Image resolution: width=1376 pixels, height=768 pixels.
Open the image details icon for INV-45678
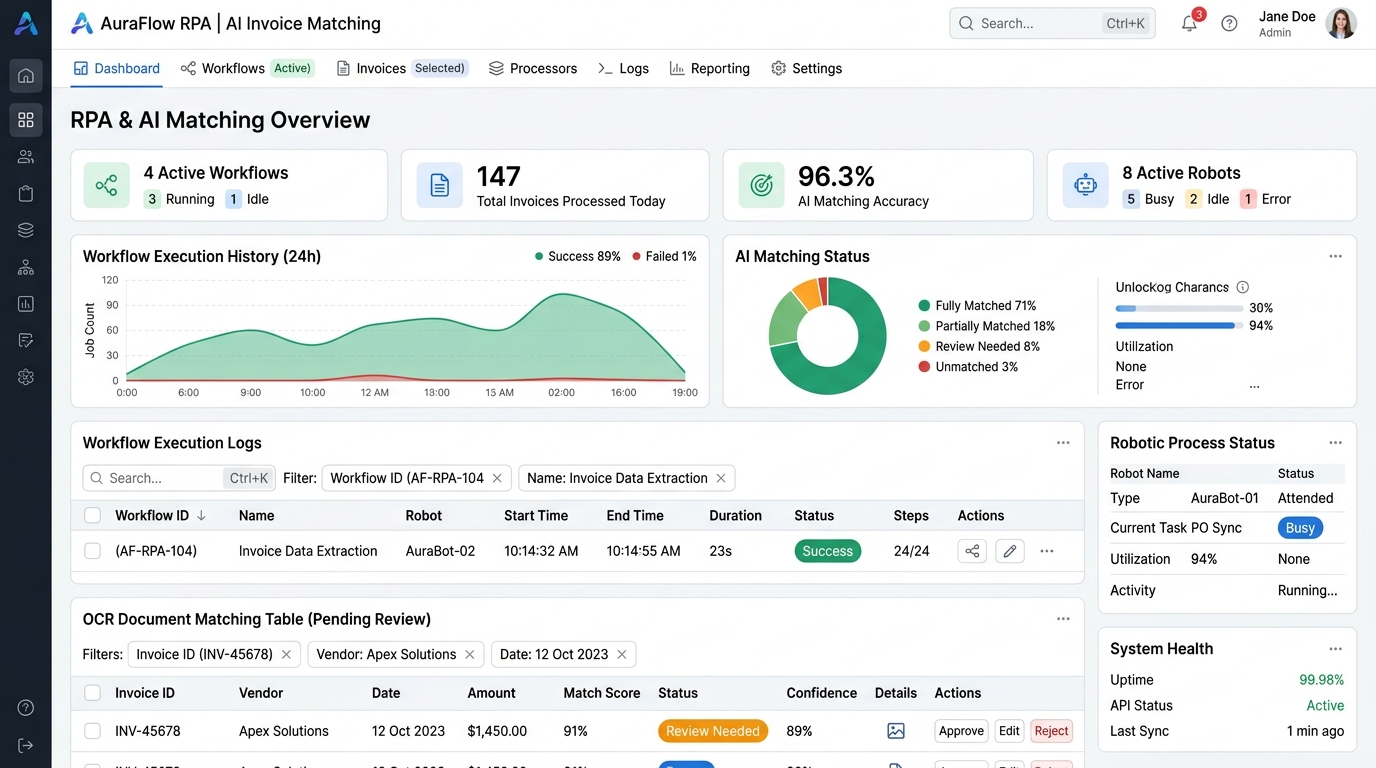(896, 731)
